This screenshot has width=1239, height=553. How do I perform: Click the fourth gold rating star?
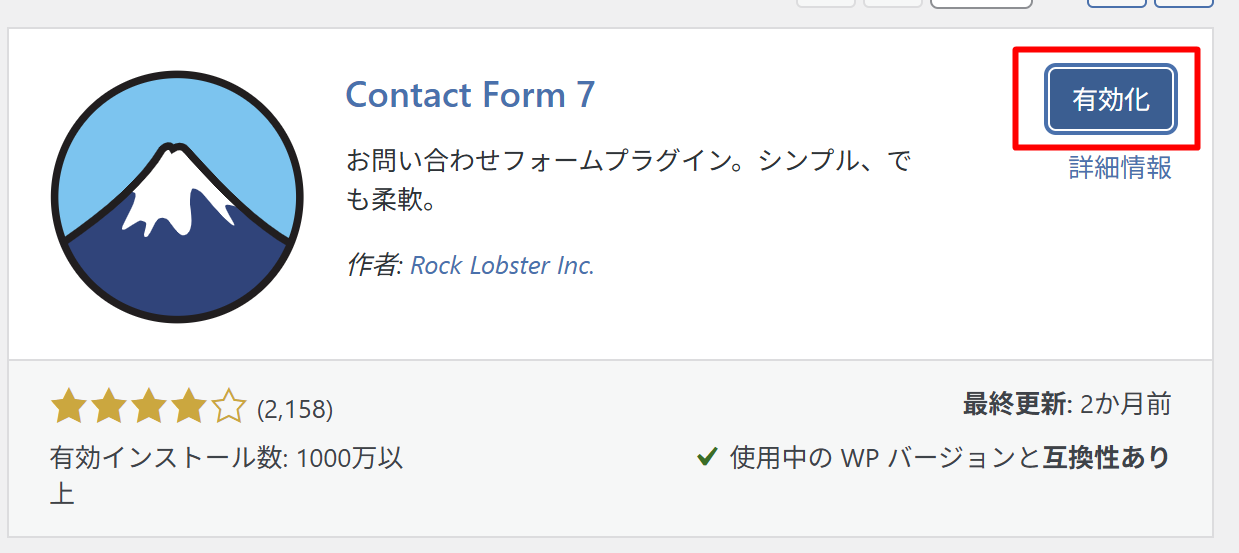pyautogui.click(x=188, y=407)
